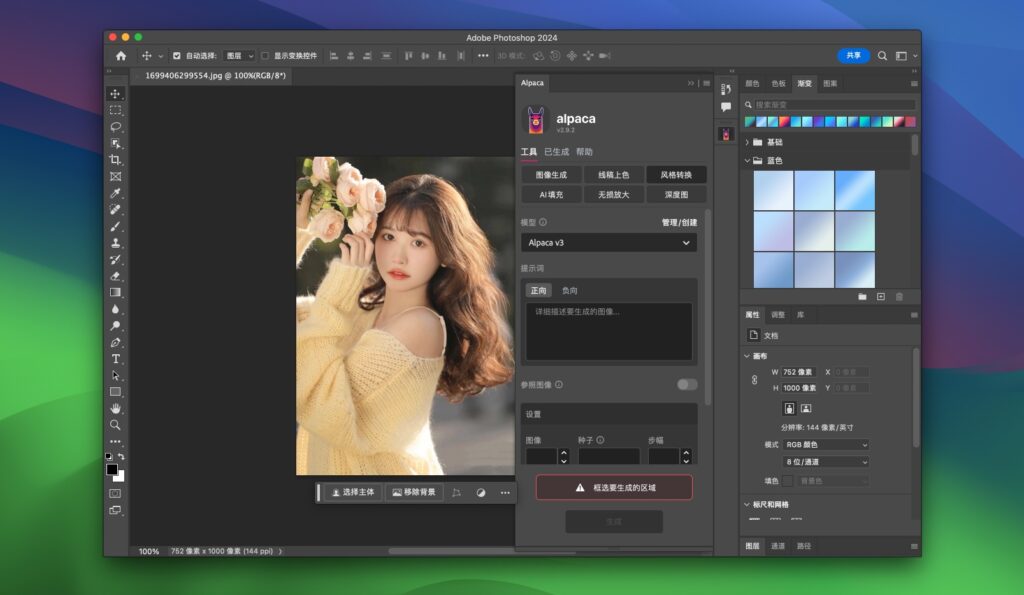
Task: Switch to the 色板 tab
Action: pos(781,84)
